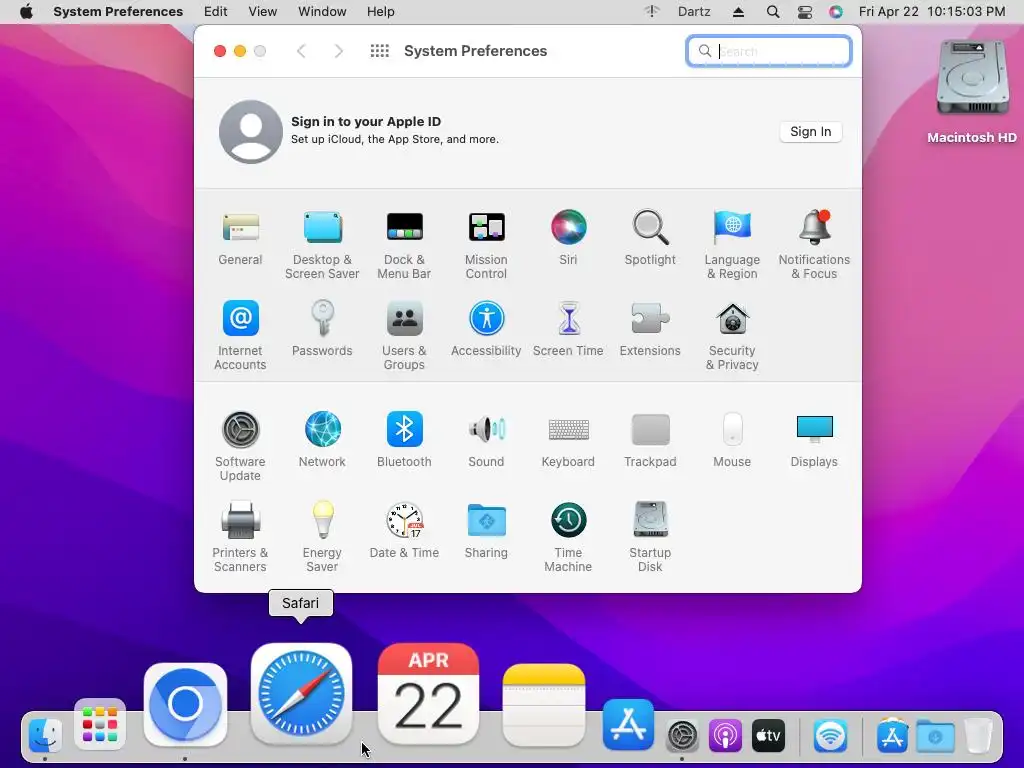
Task: Open blue App Store icon in Dock
Action: pyautogui.click(x=628, y=724)
